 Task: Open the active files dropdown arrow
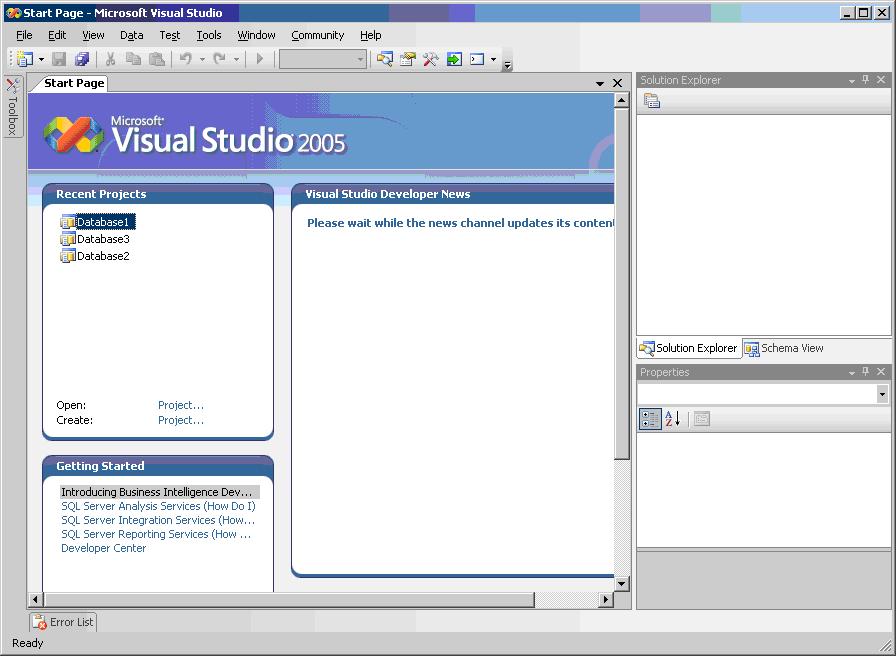(599, 83)
